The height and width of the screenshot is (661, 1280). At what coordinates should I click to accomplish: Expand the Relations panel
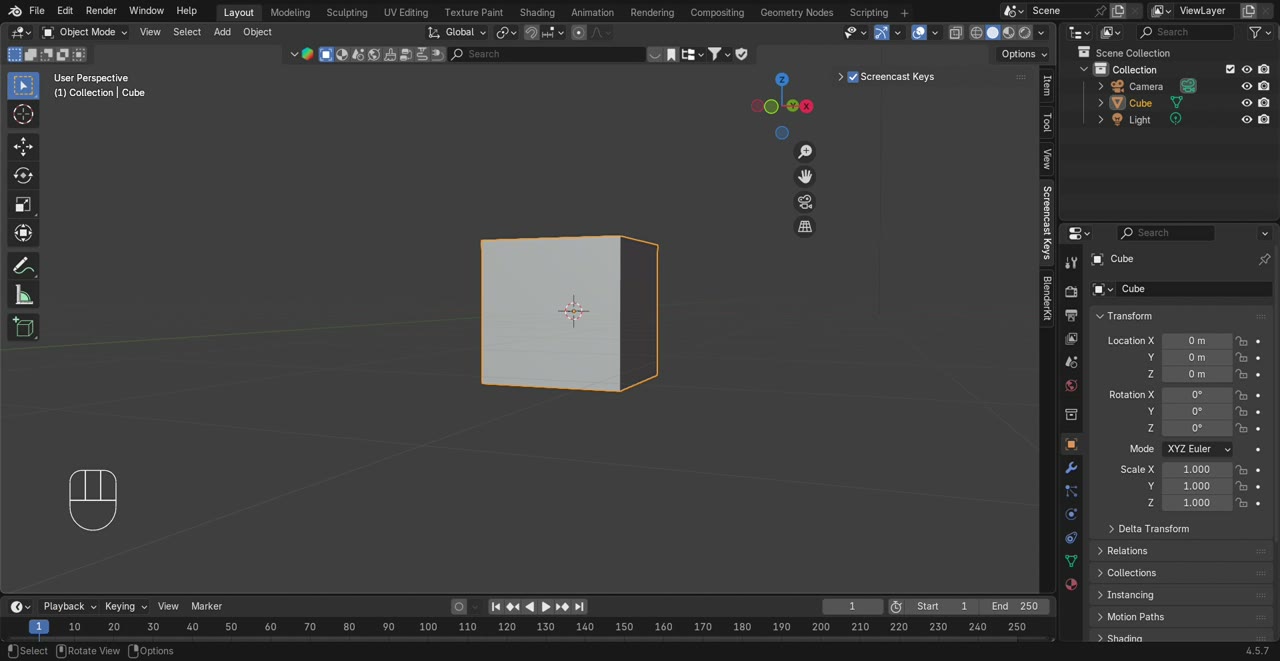coord(1127,551)
